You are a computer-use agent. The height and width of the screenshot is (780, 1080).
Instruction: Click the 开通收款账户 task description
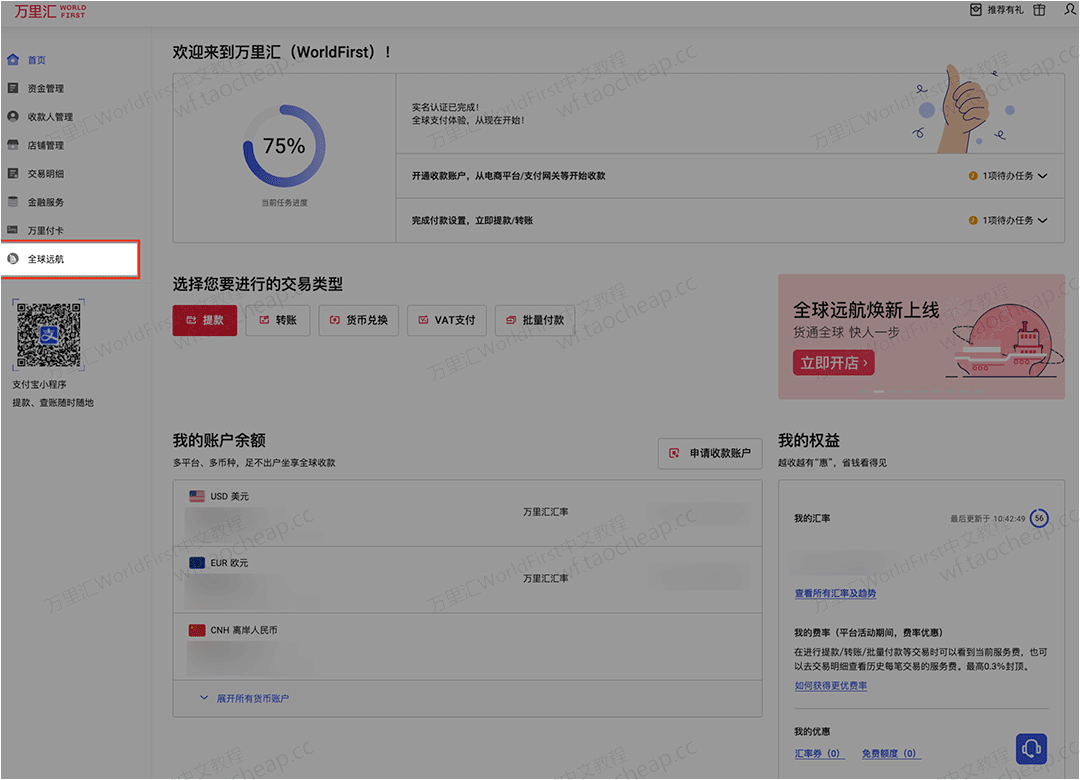(508, 176)
